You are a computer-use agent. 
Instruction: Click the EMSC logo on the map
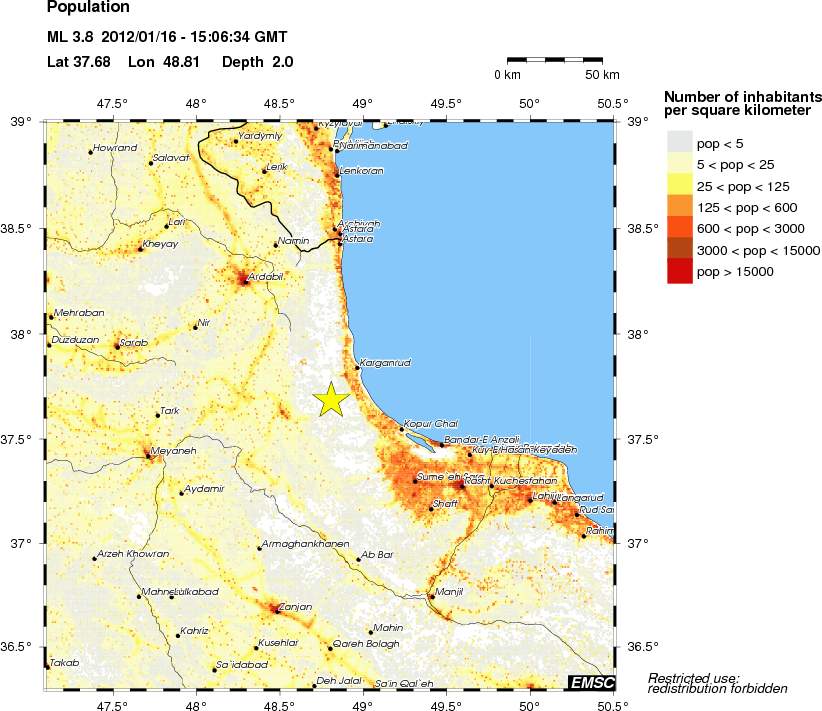point(592,682)
